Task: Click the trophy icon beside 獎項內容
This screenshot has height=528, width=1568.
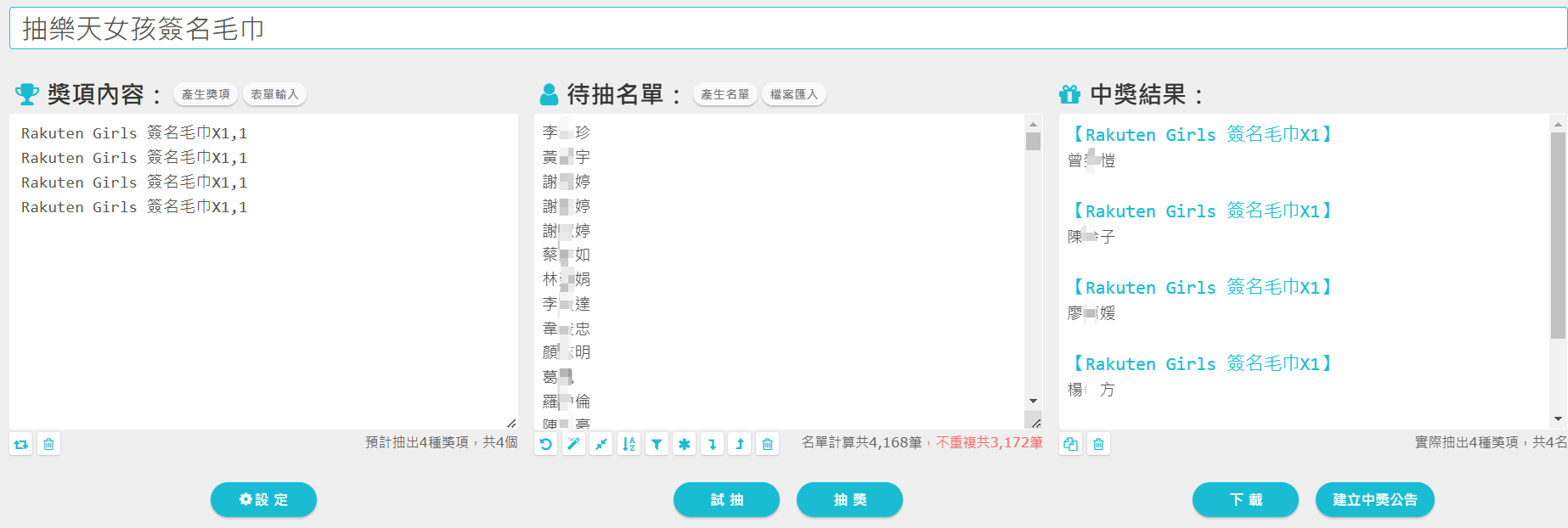Action: click(27, 94)
